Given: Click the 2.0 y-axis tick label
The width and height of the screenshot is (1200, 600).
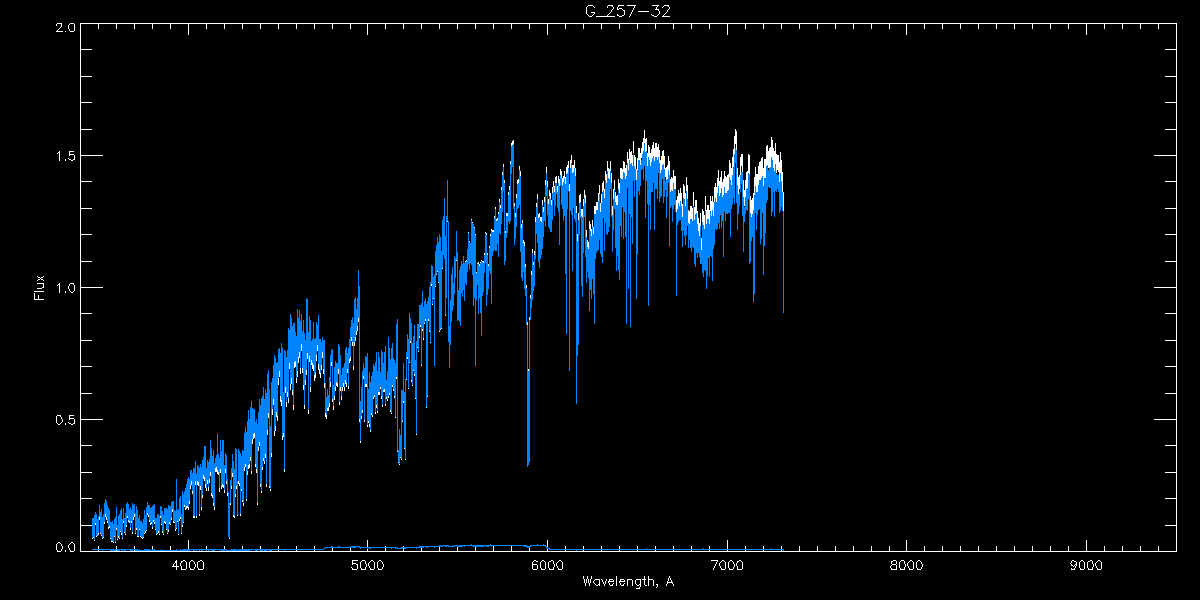Looking at the screenshot, I should click(63, 28).
